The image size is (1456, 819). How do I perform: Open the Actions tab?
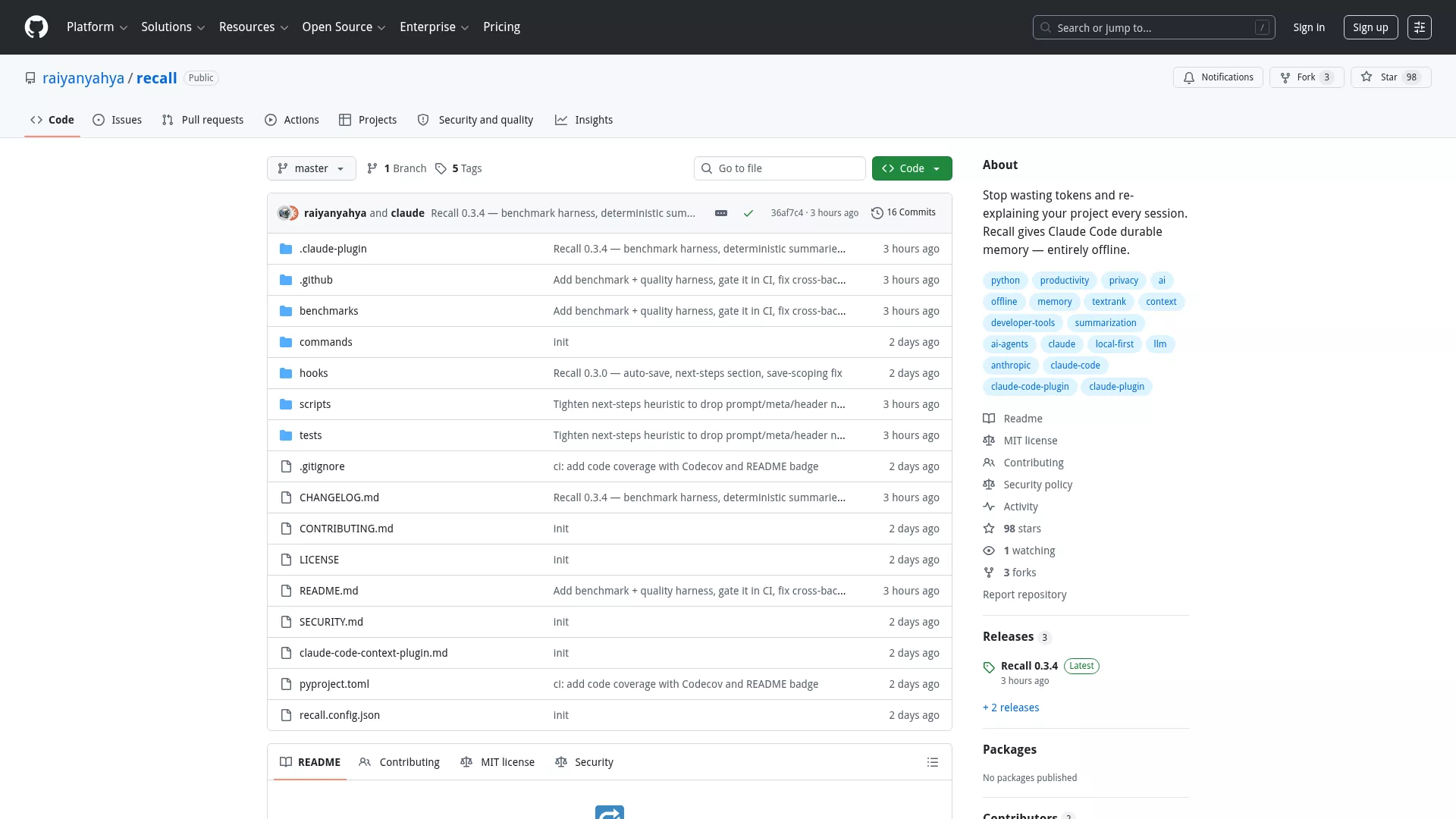click(x=292, y=120)
